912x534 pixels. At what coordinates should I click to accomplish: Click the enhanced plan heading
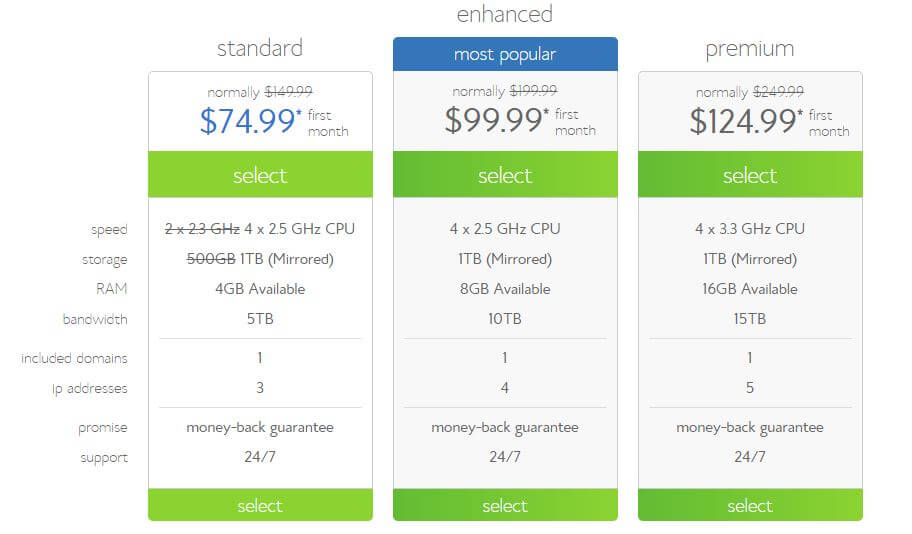click(505, 14)
